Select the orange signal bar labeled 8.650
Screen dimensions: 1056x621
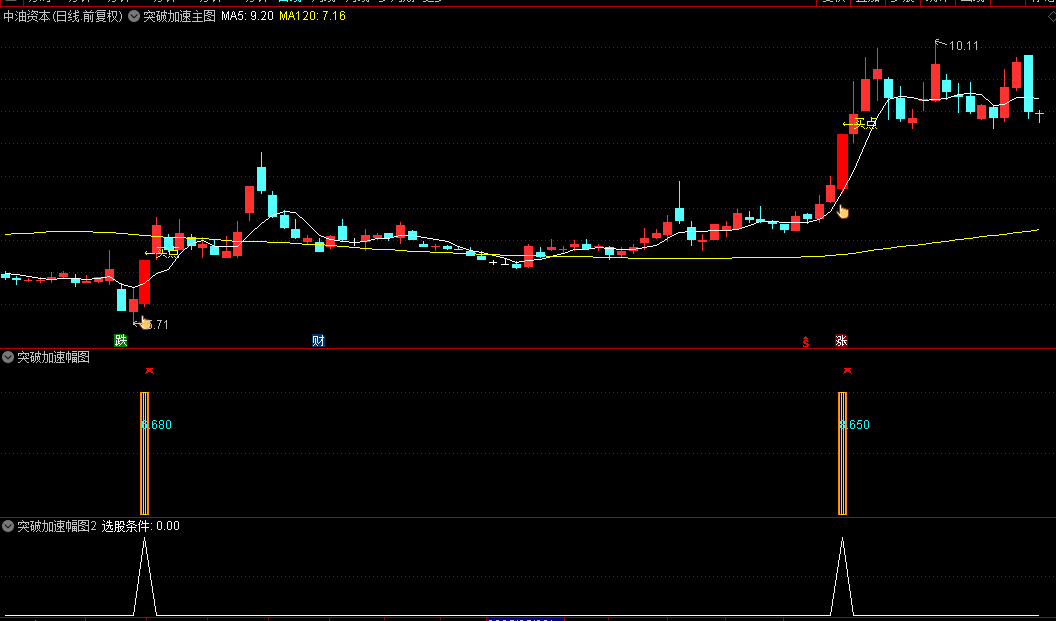(842, 453)
